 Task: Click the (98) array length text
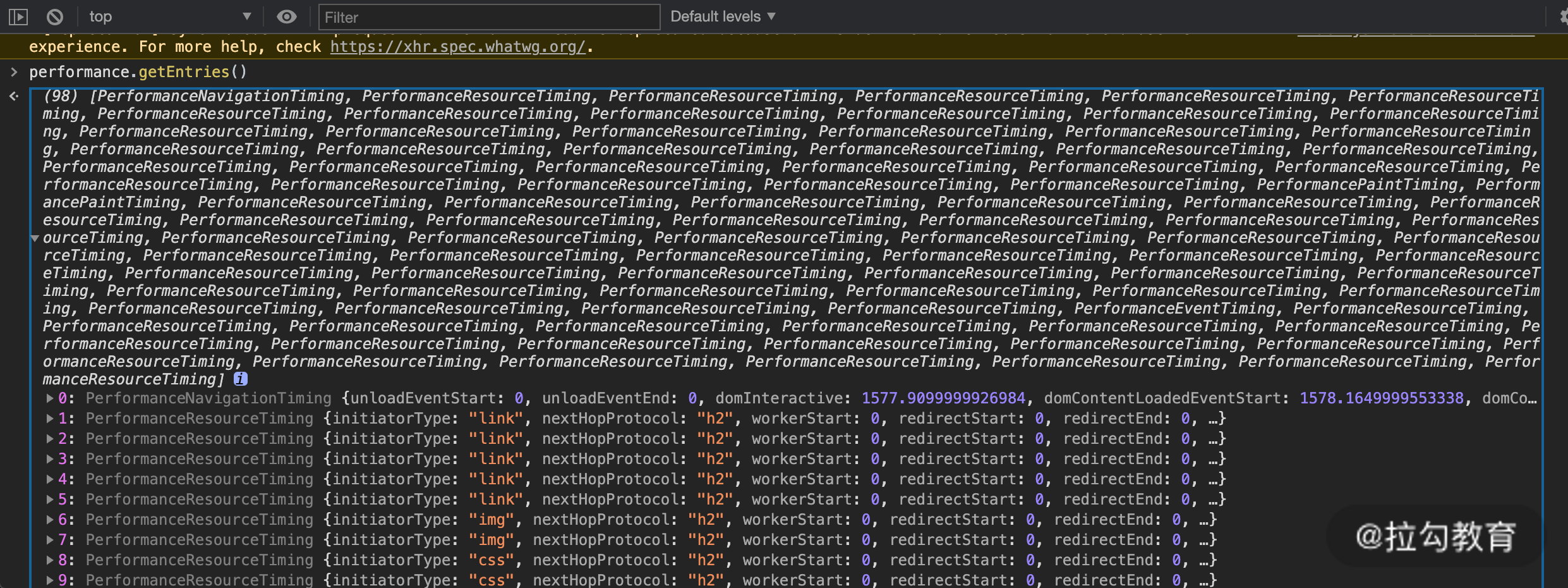[x=61, y=96]
